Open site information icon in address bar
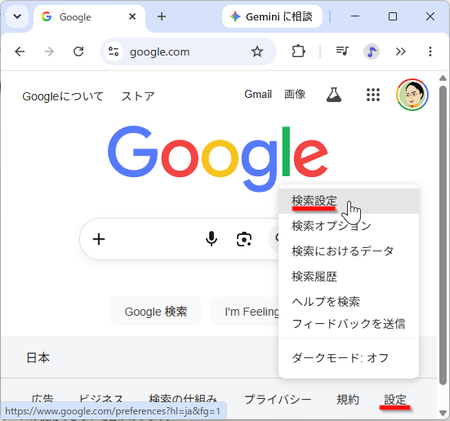Screen dimensions: 450x421 pyautogui.click(x=113, y=51)
